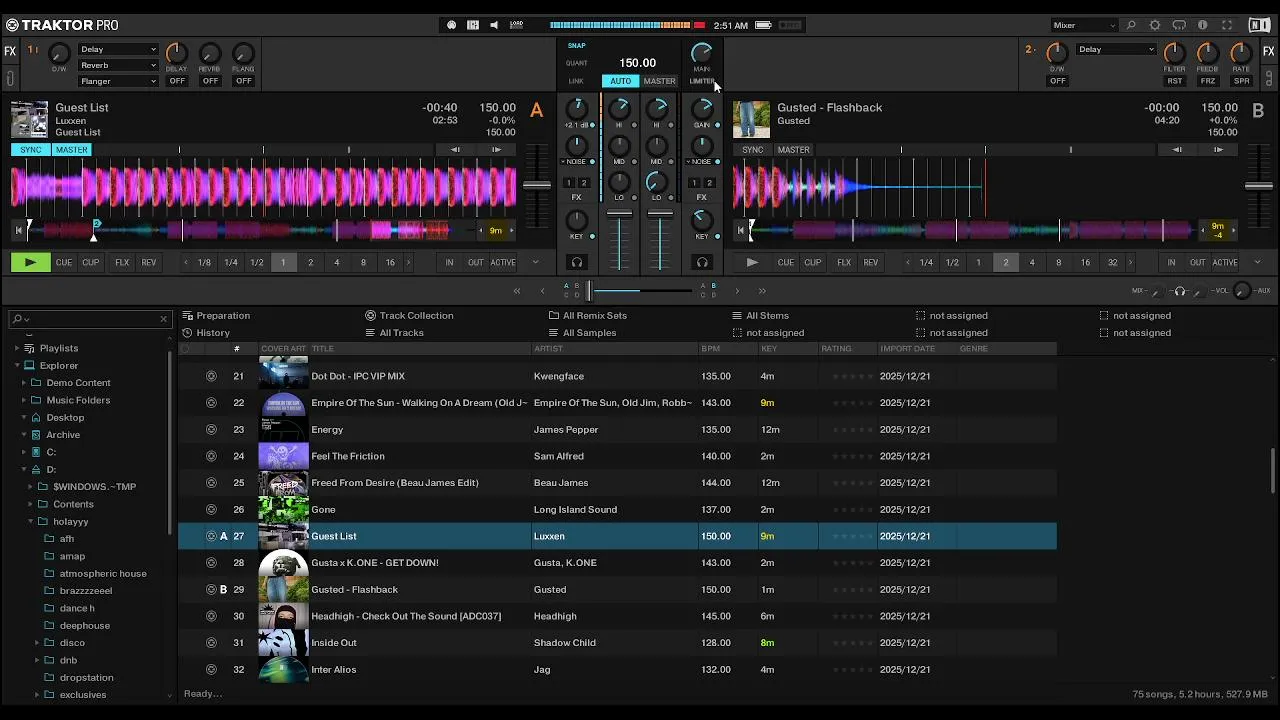Open Music Folders in the browser tree
The image size is (1280, 720).
click(78, 400)
